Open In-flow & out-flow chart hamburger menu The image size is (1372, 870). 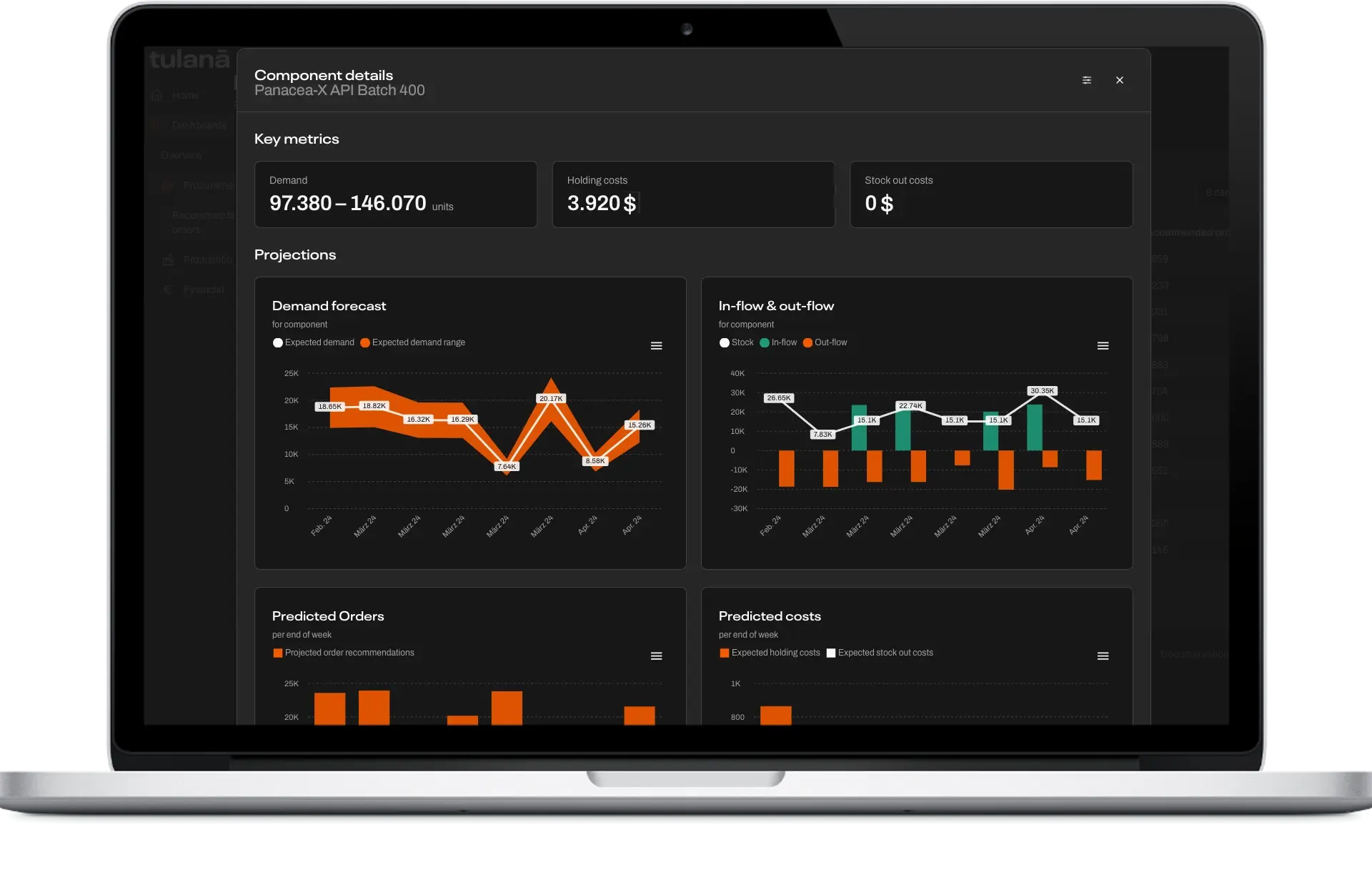click(x=1103, y=346)
